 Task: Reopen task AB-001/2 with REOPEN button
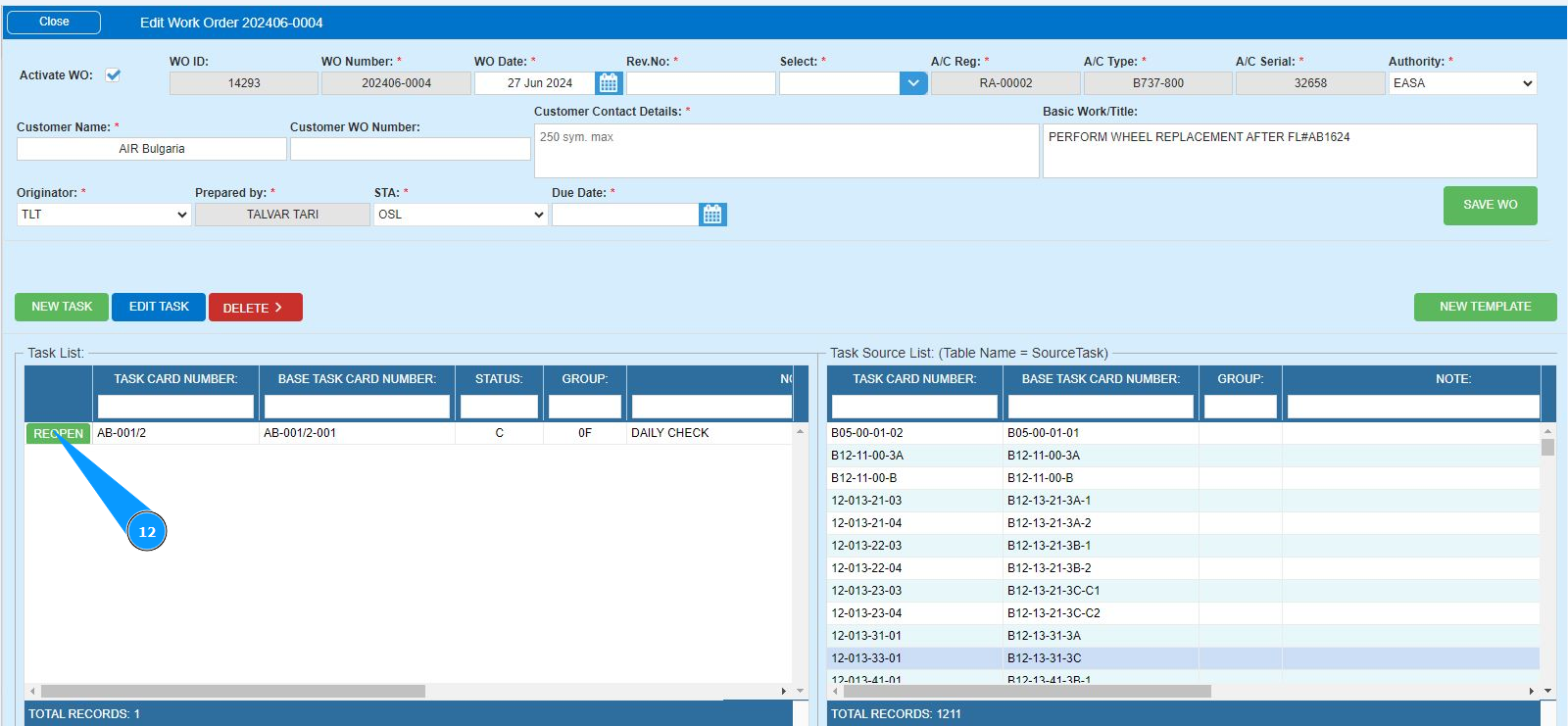click(x=58, y=433)
